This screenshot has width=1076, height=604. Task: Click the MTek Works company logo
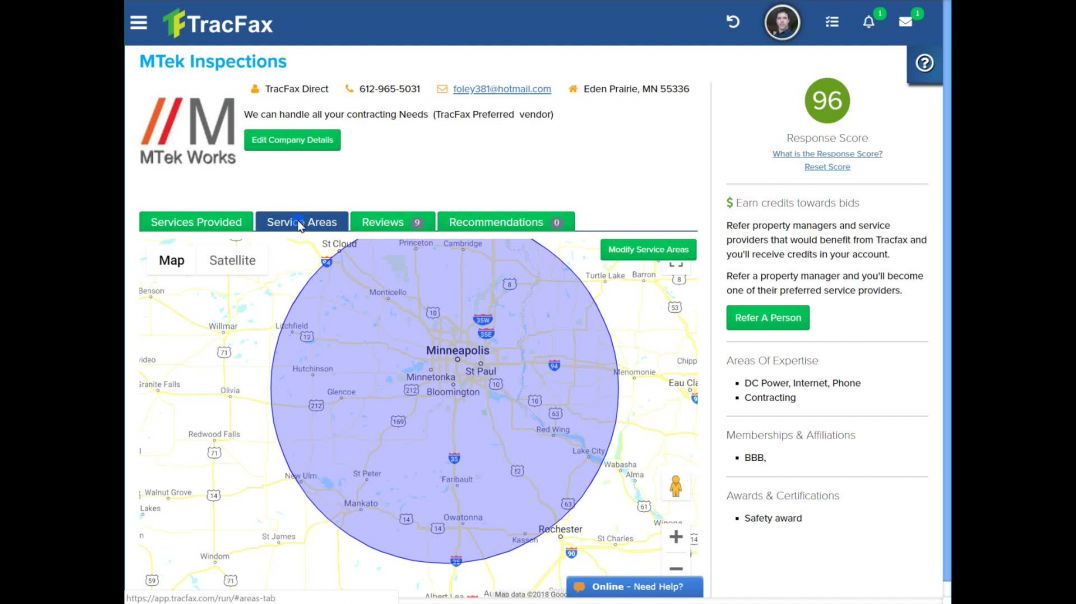click(x=188, y=131)
